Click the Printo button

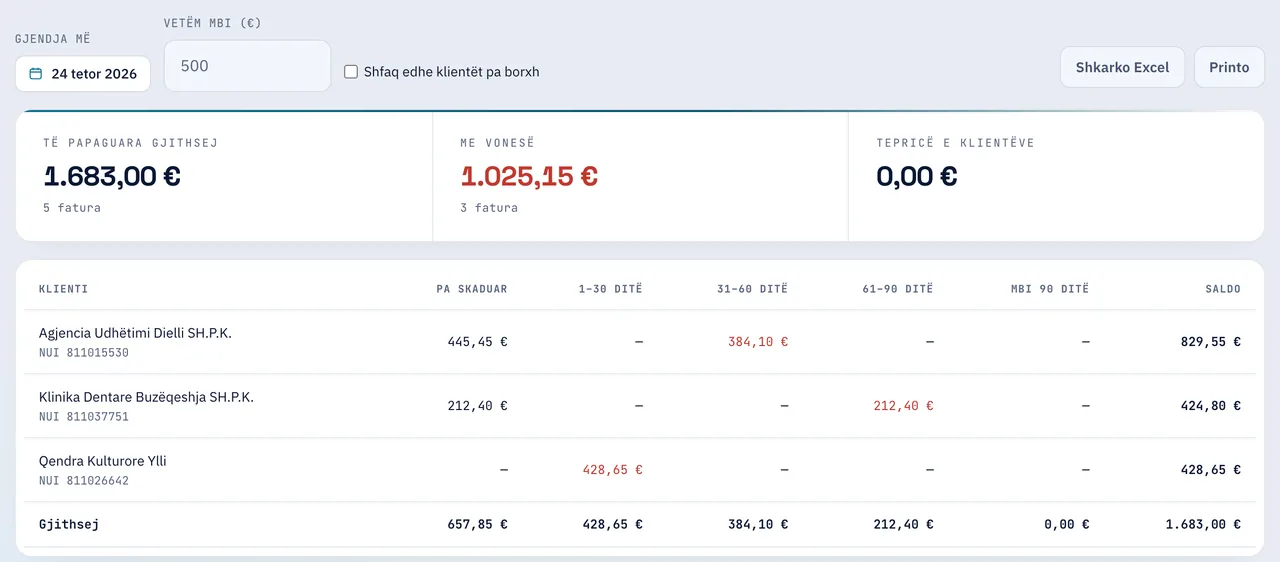[x=1229, y=68]
